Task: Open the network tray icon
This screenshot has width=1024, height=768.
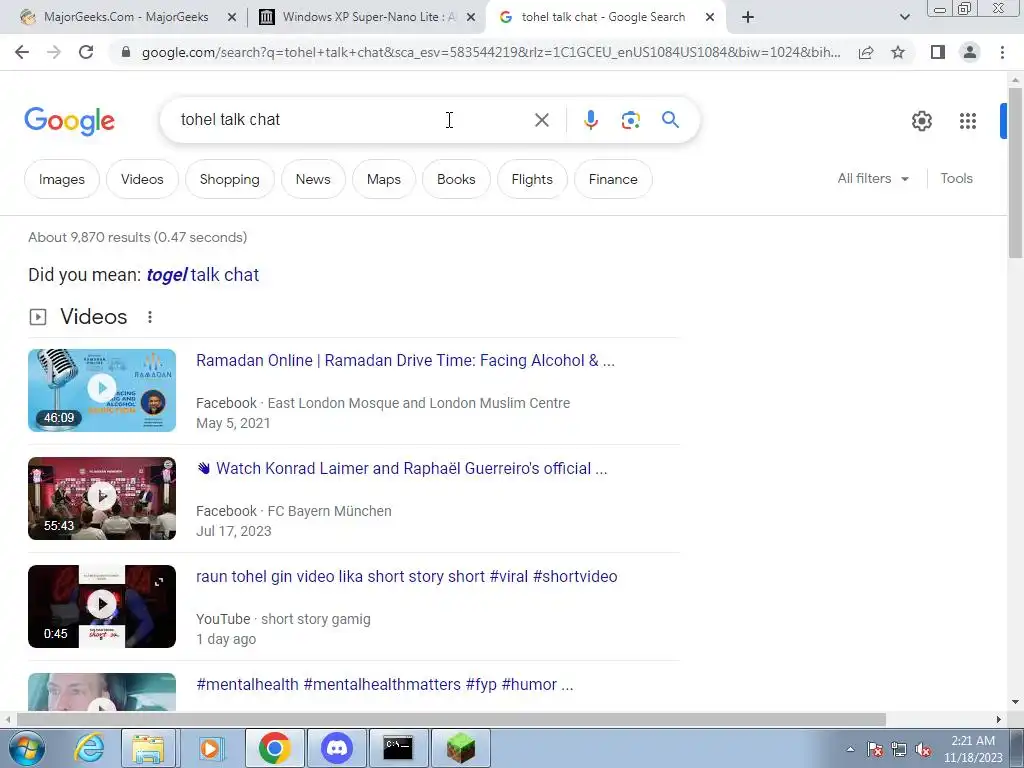Action: tap(899, 749)
